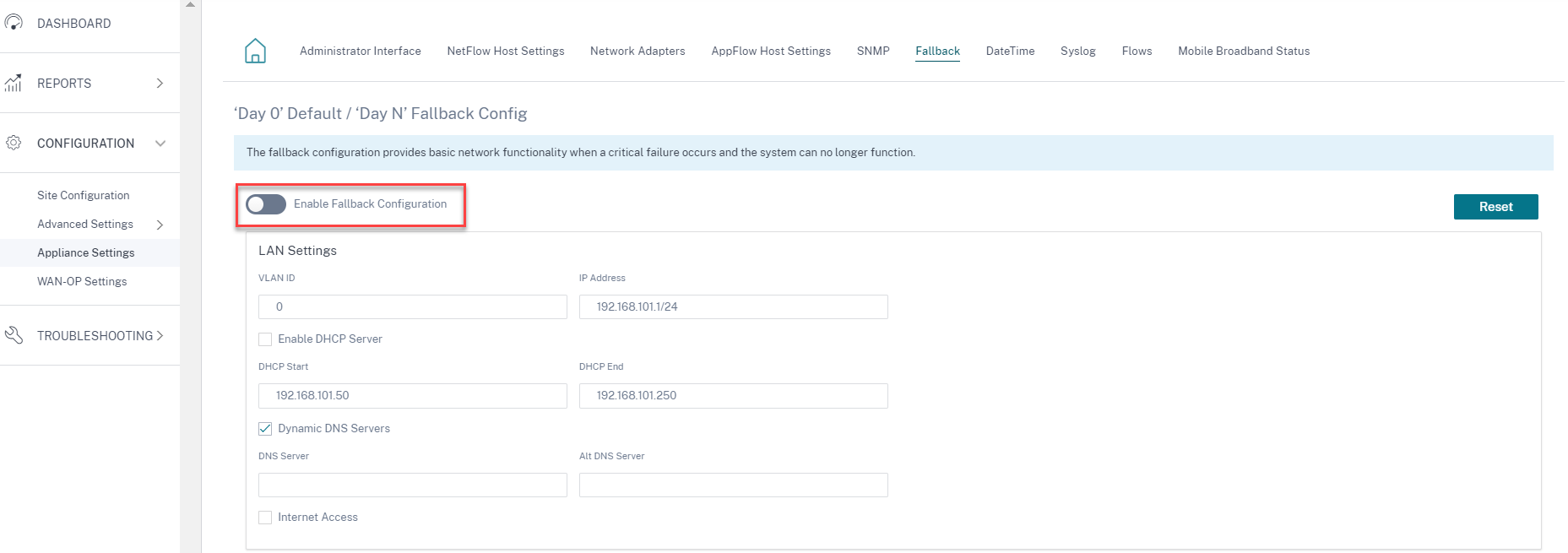Focus the DHCP End field
This screenshot has height=553, width=1568.
coord(734,396)
